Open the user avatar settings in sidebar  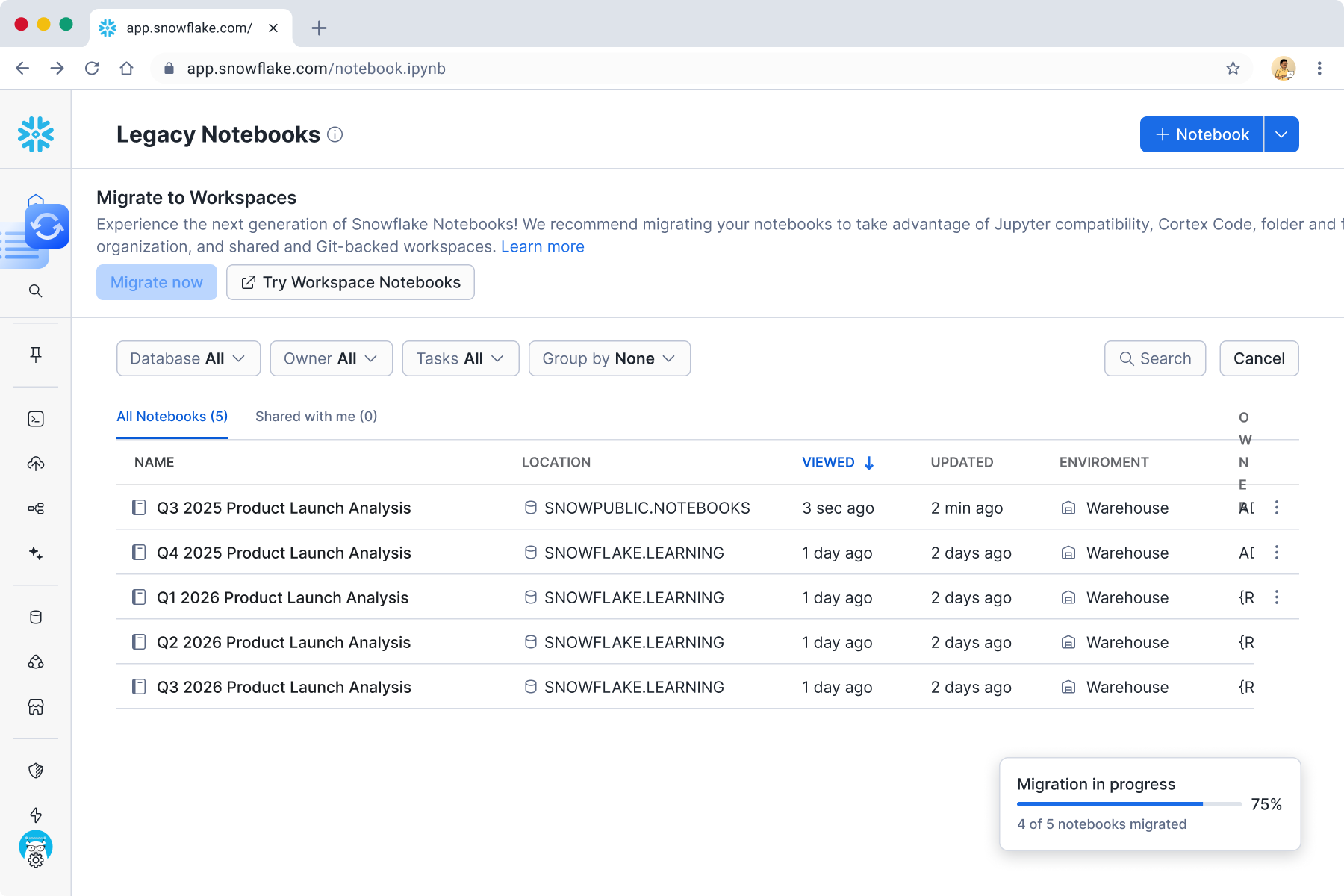pos(35,848)
